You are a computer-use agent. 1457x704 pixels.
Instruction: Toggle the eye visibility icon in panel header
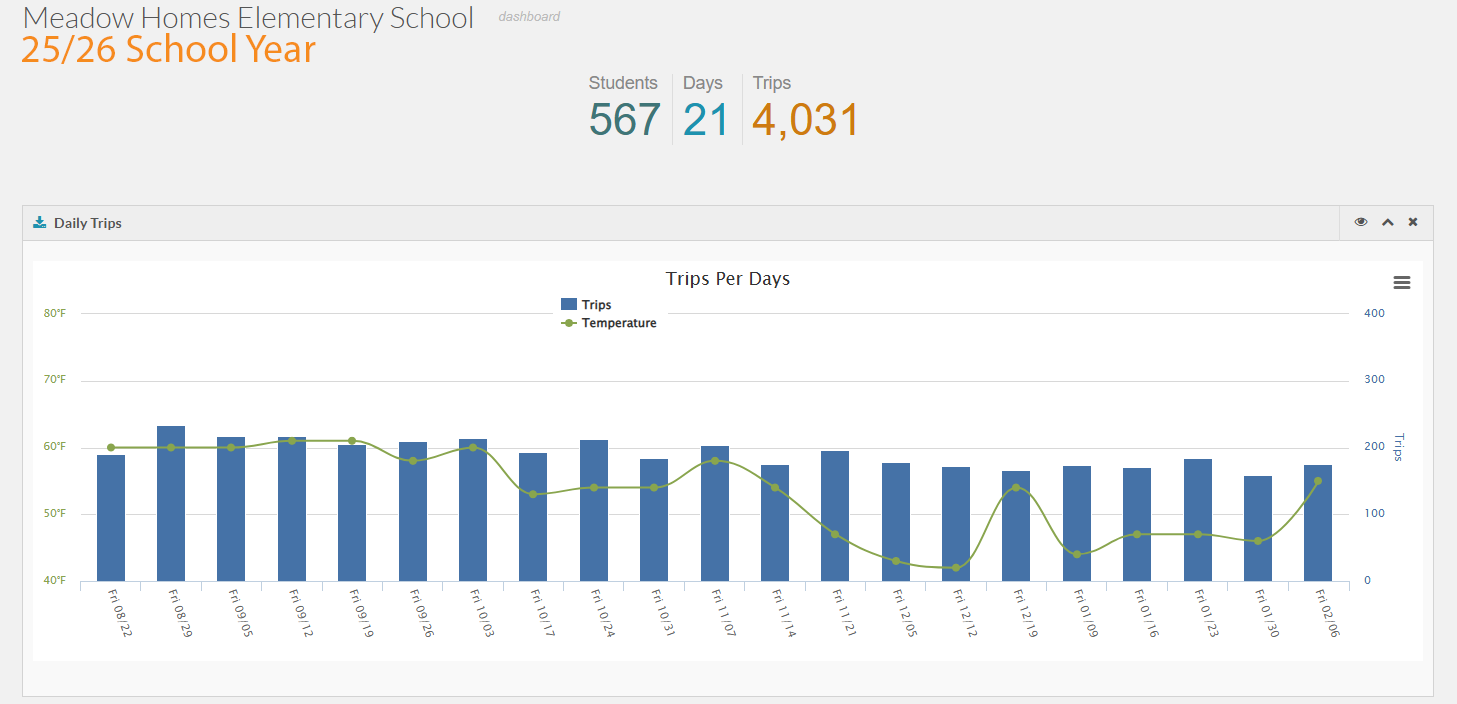1361,222
